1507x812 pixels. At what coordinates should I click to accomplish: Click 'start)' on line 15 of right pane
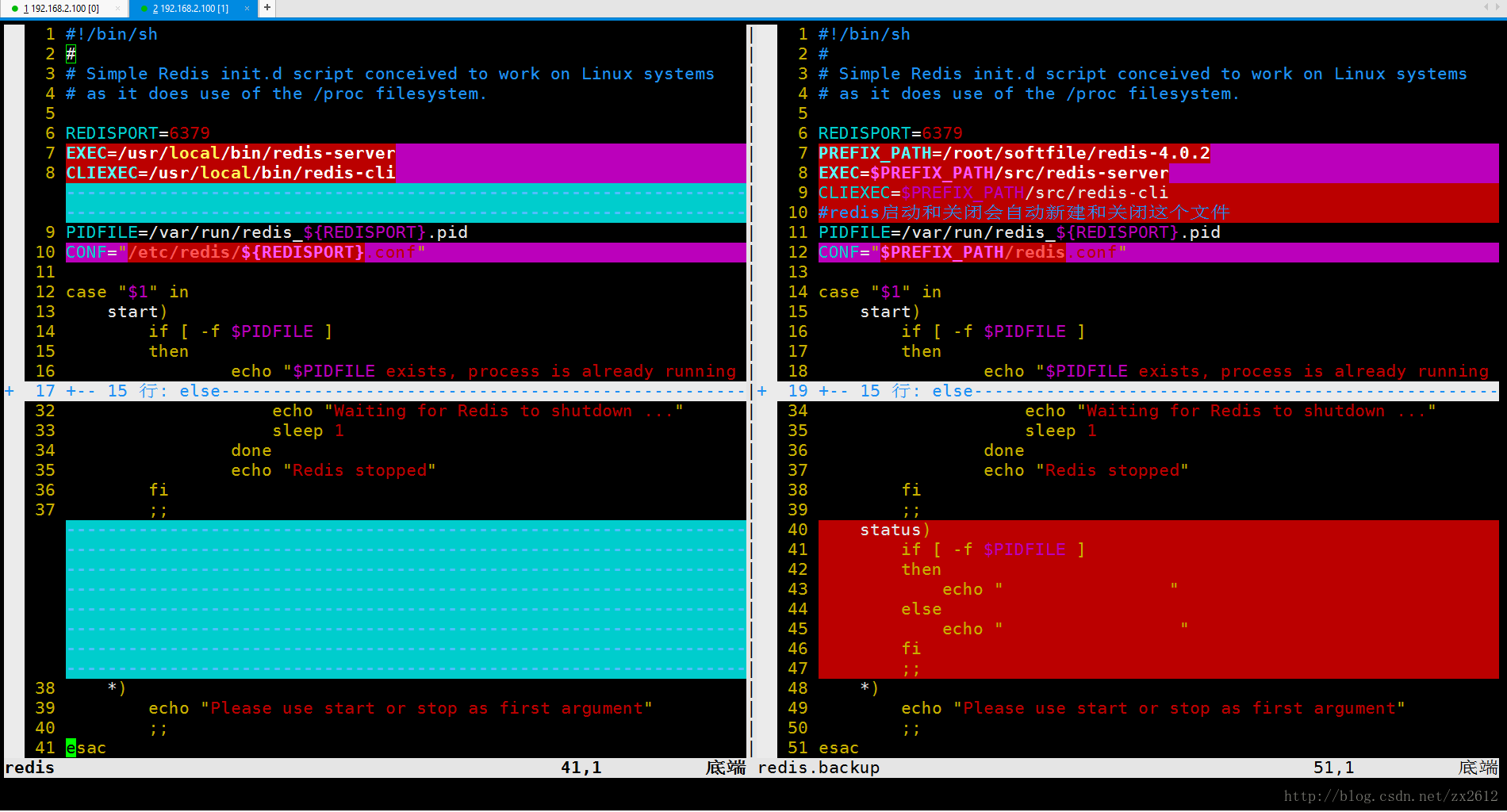coord(891,312)
